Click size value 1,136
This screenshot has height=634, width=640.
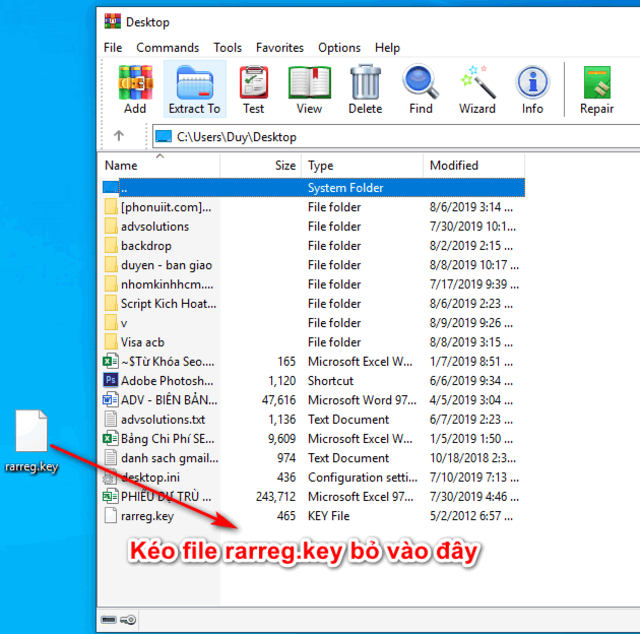pyautogui.click(x=282, y=420)
